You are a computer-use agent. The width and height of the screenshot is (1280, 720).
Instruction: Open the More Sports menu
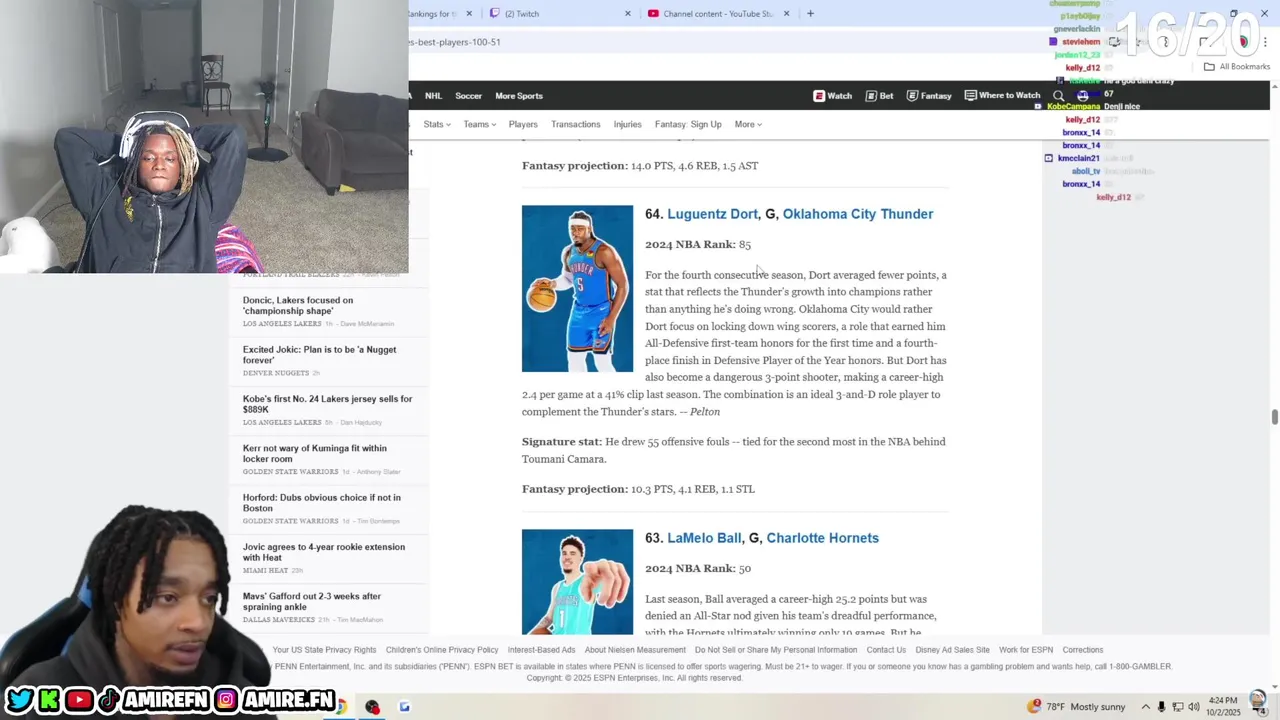(x=519, y=96)
